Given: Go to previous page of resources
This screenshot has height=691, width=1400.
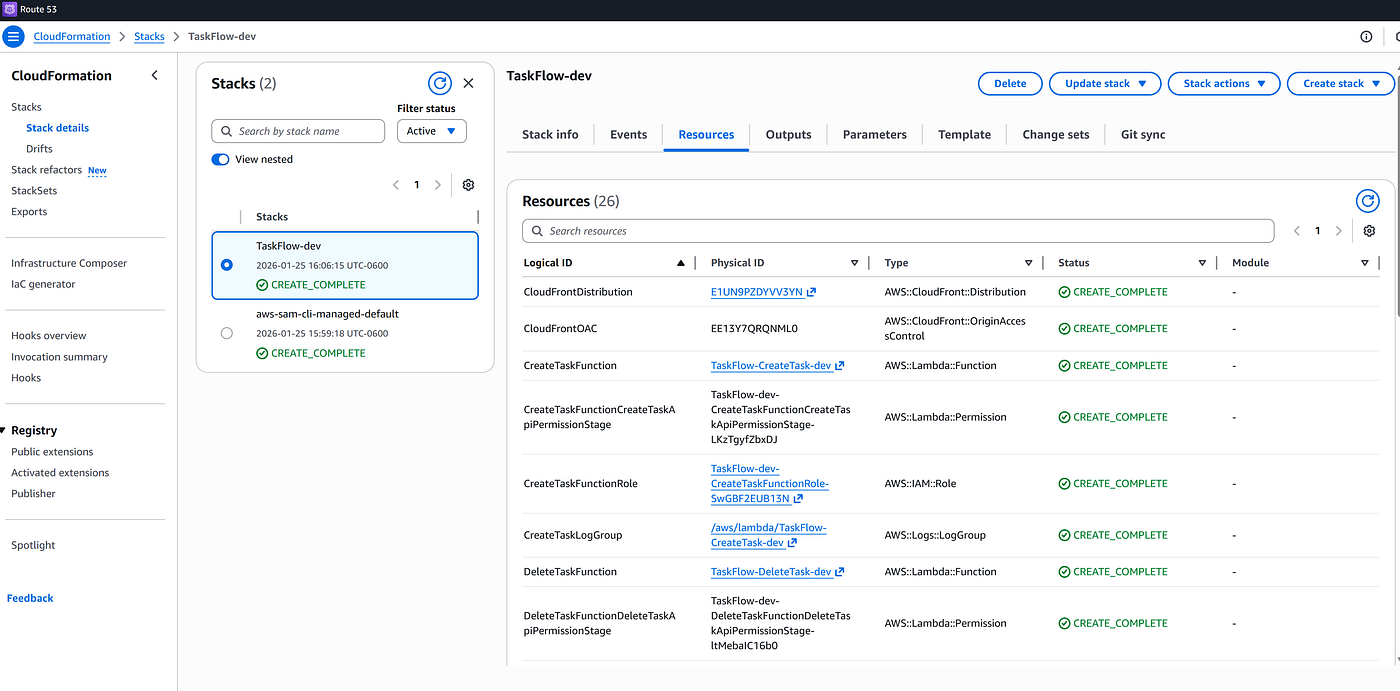Looking at the screenshot, I should pyautogui.click(x=1297, y=231).
